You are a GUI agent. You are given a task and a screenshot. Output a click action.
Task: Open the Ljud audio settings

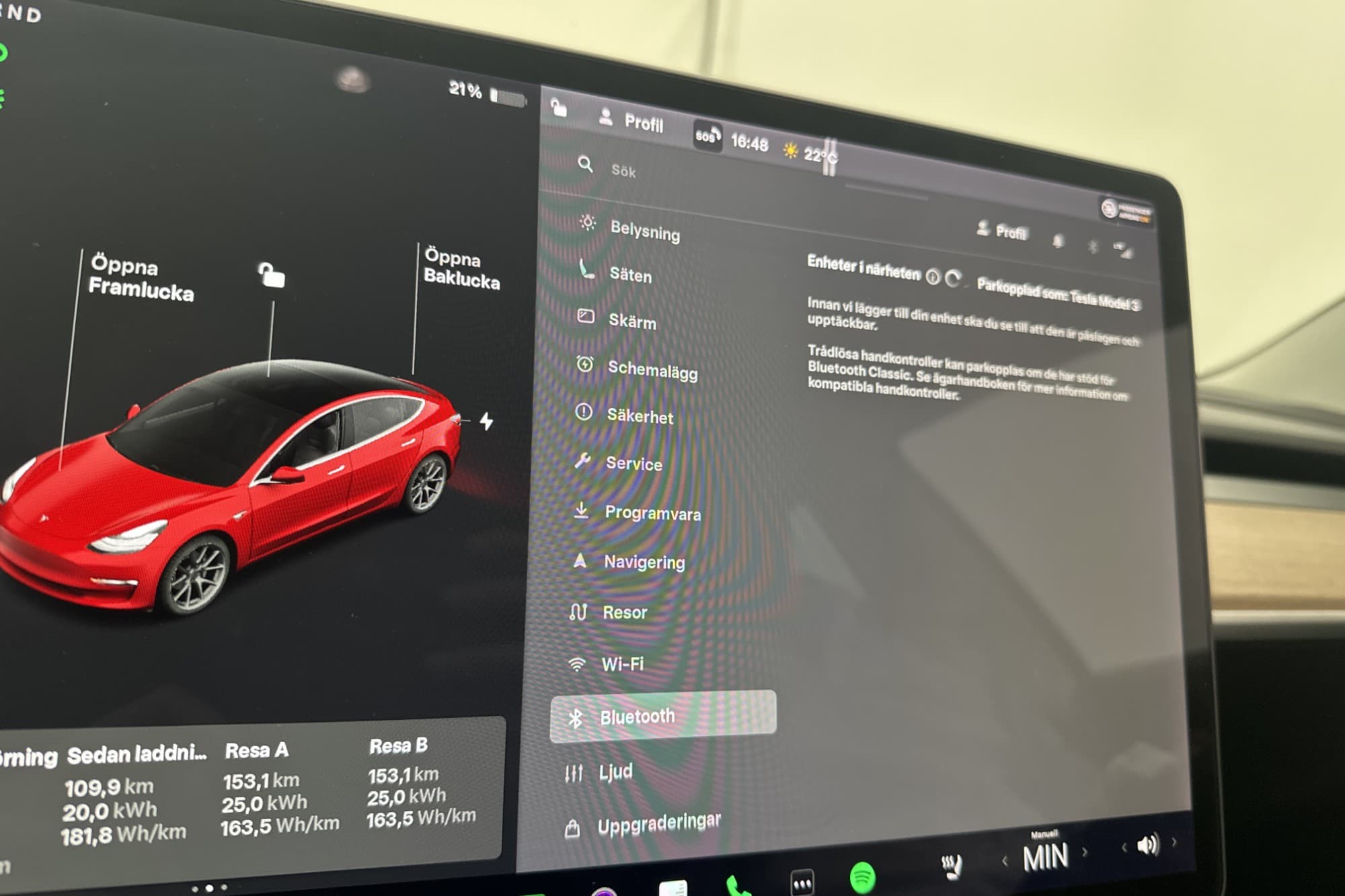[599, 772]
